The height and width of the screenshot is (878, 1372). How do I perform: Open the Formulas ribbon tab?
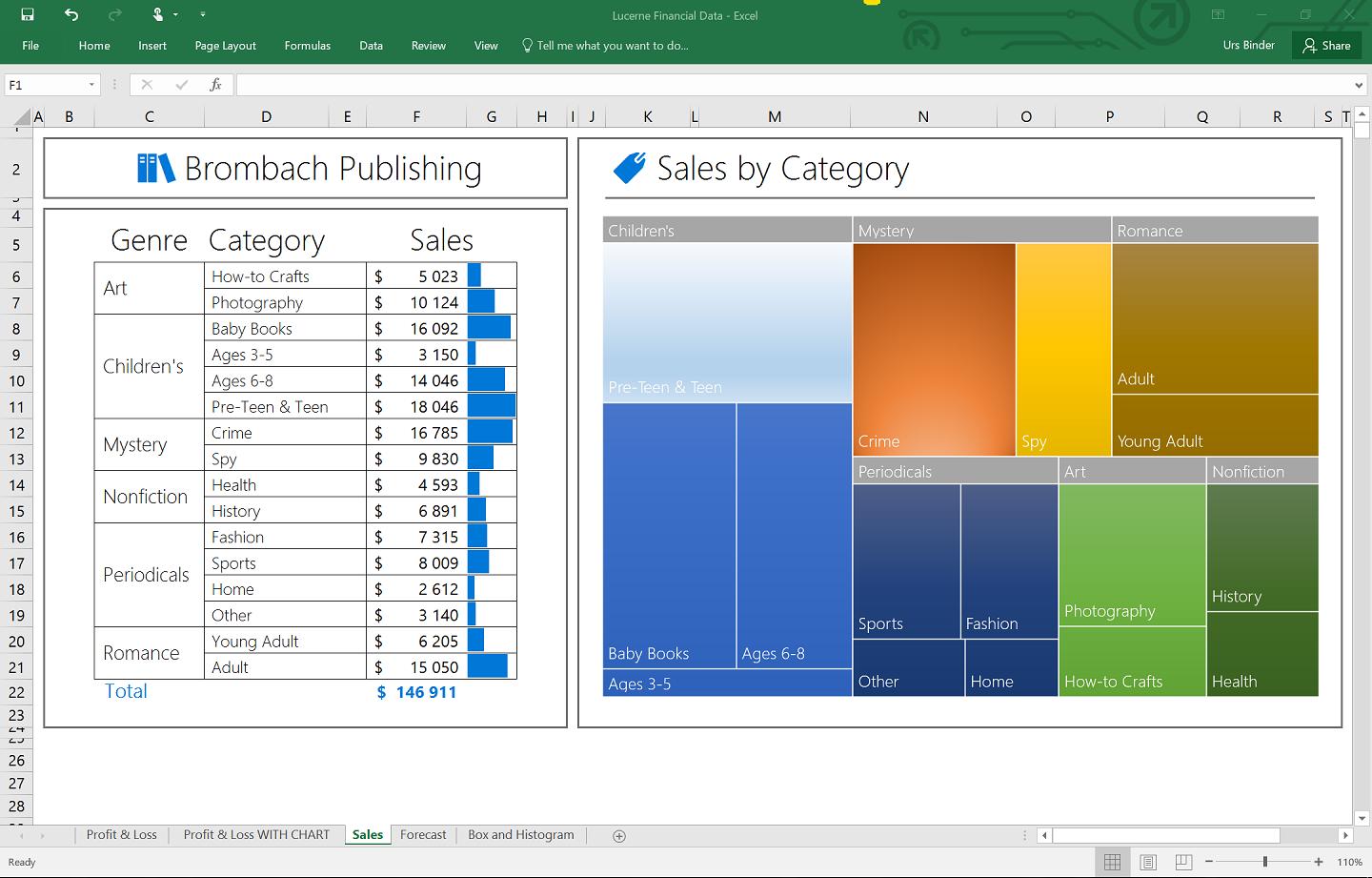(x=308, y=45)
